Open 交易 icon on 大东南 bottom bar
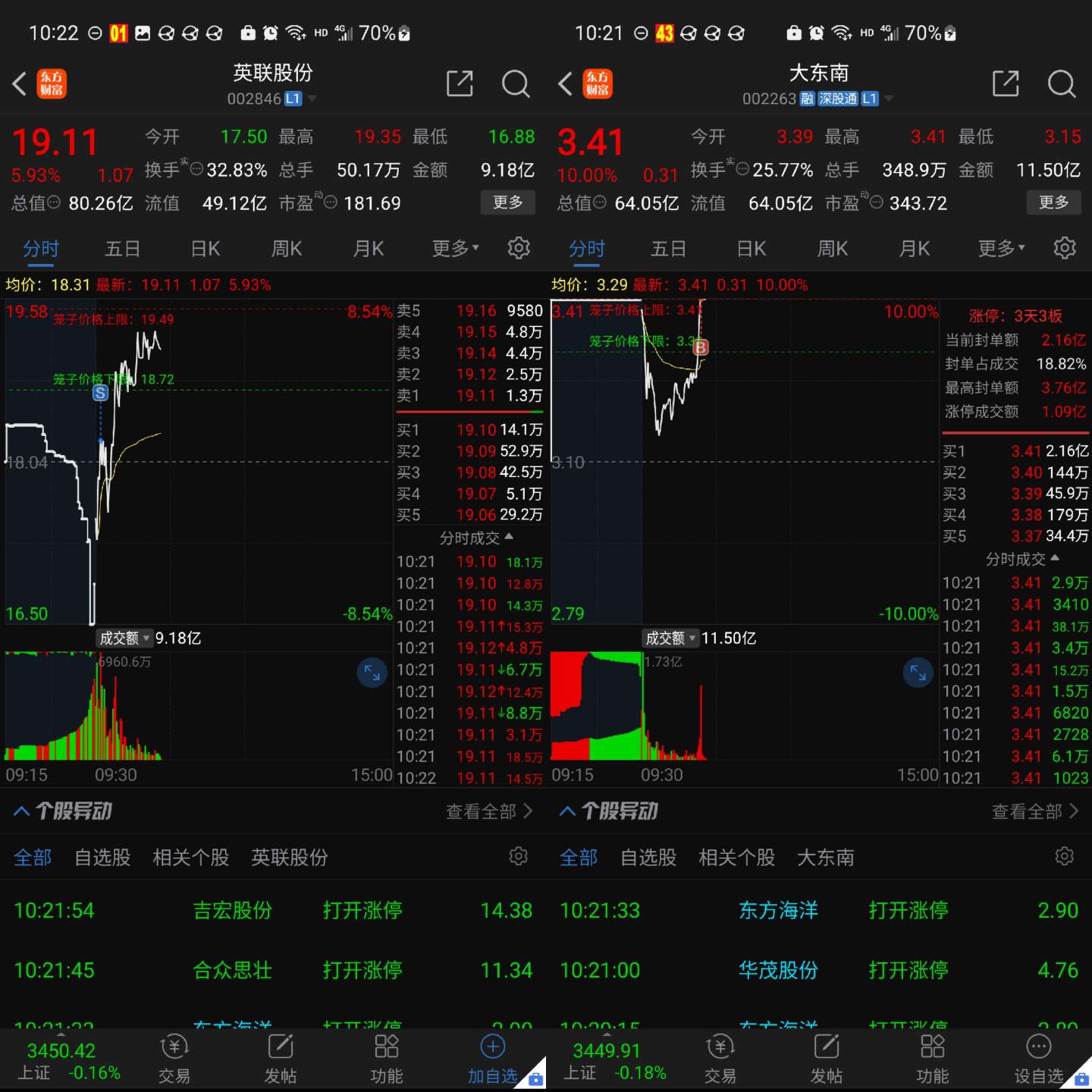Screen dimensions: 1092x1092 (x=720, y=1059)
